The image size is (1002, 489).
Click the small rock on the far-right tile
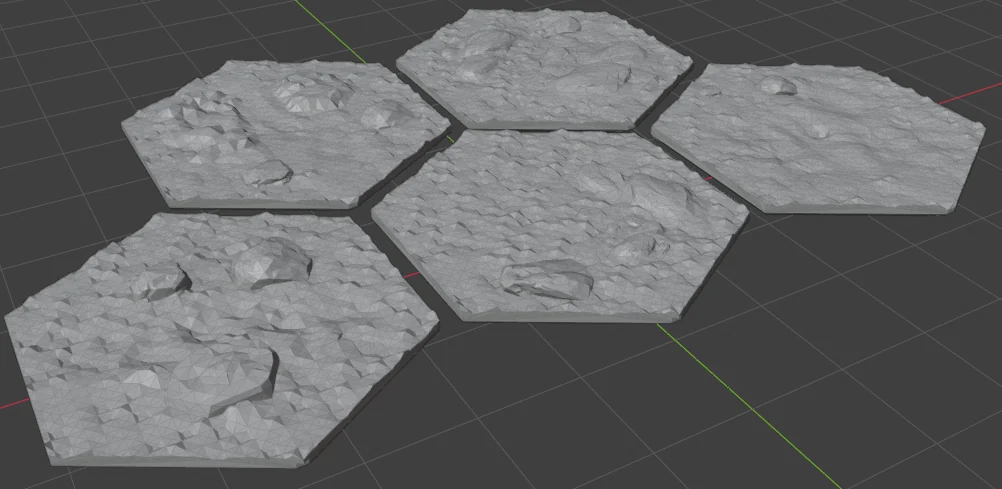tap(779, 87)
